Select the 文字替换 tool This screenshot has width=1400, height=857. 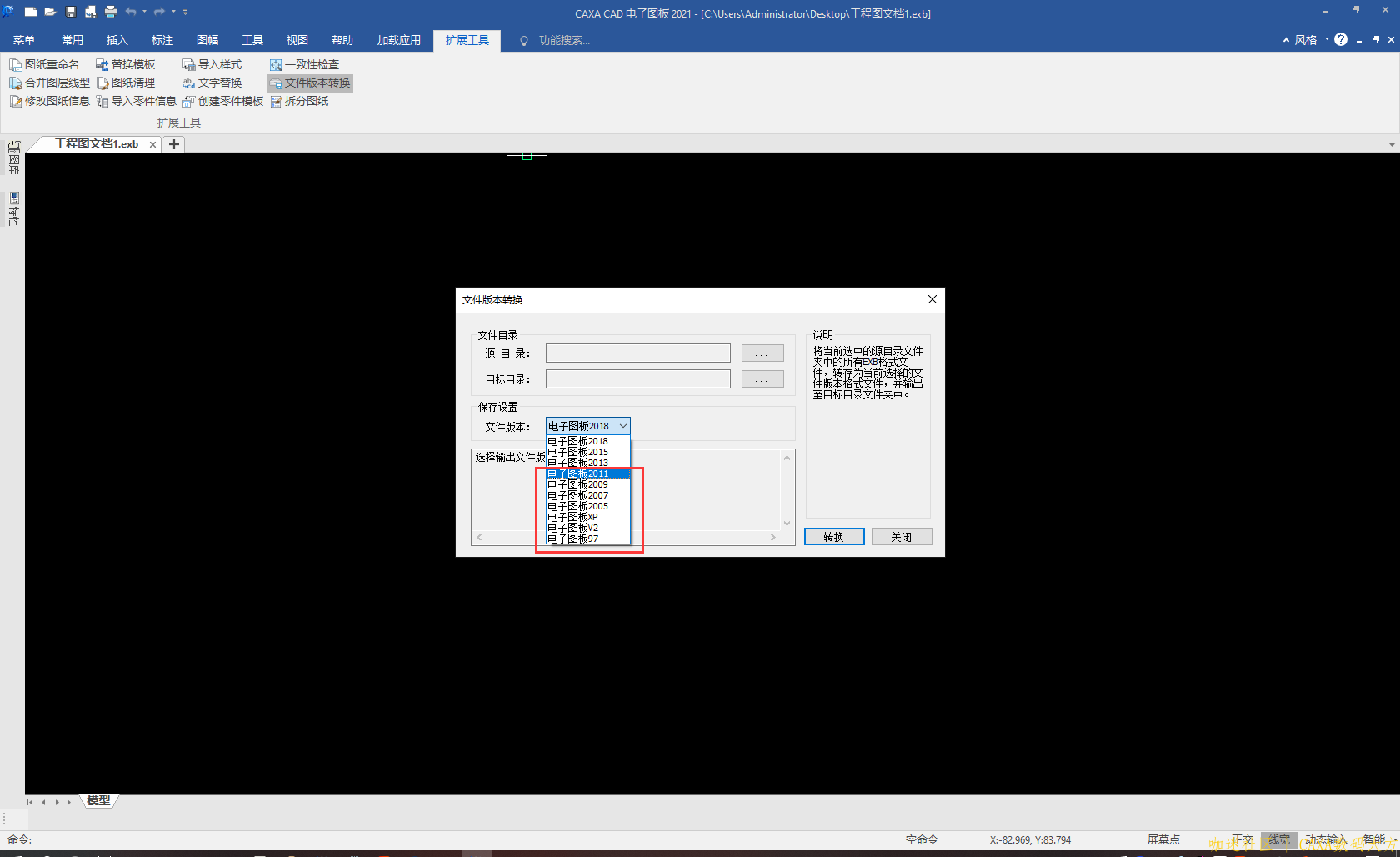point(212,83)
